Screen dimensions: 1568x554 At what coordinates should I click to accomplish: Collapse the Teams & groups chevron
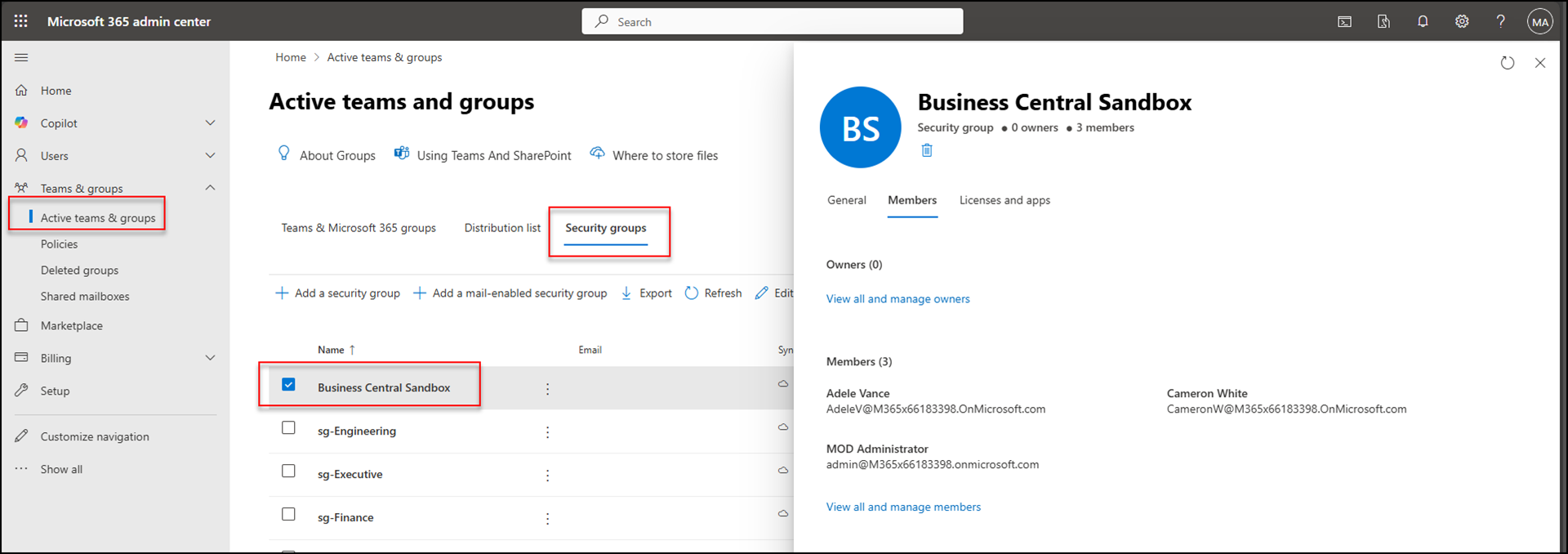tap(210, 188)
